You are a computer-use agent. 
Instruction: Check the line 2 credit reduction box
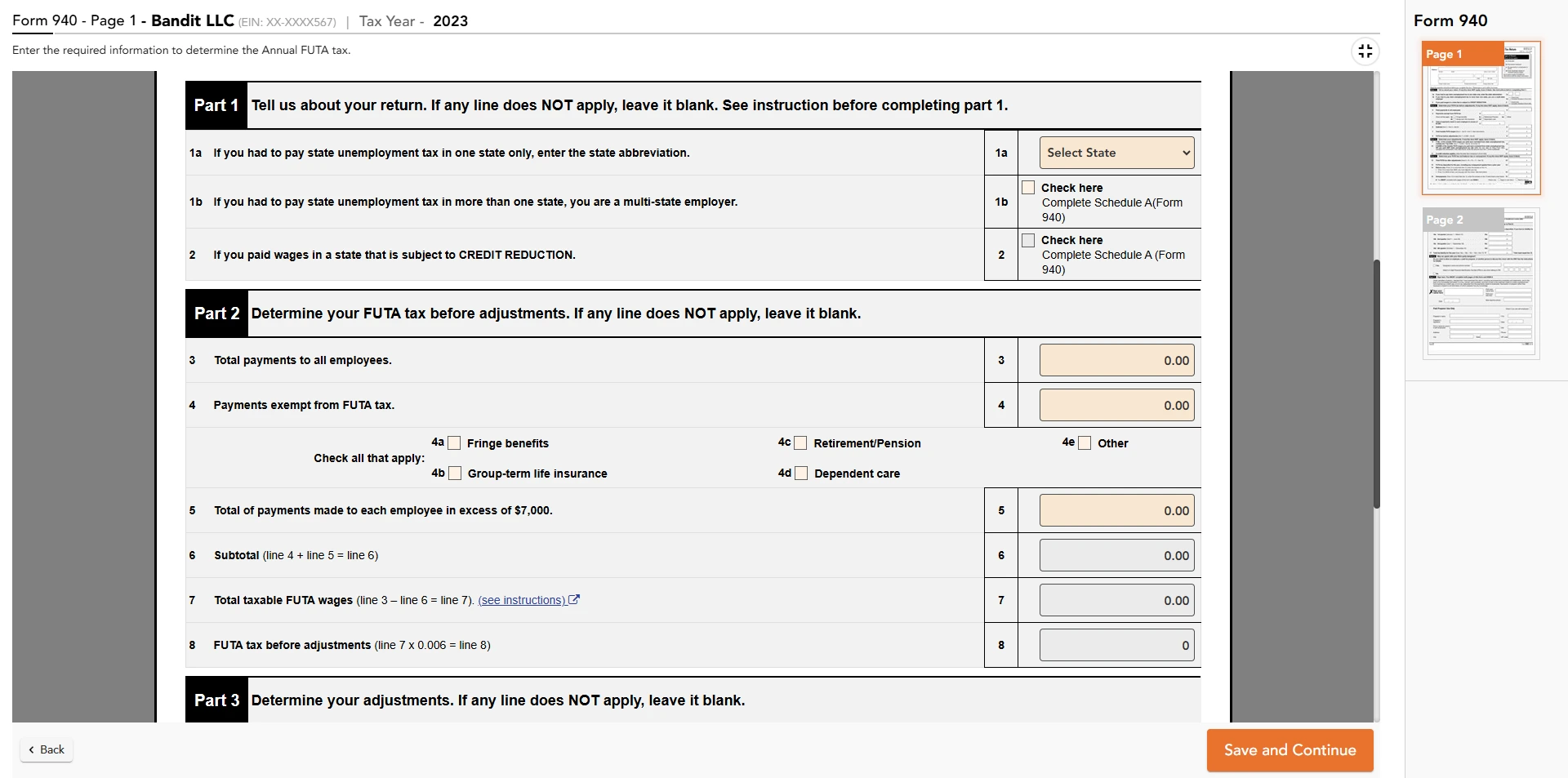pyautogui.click(x=1028, y=240)
